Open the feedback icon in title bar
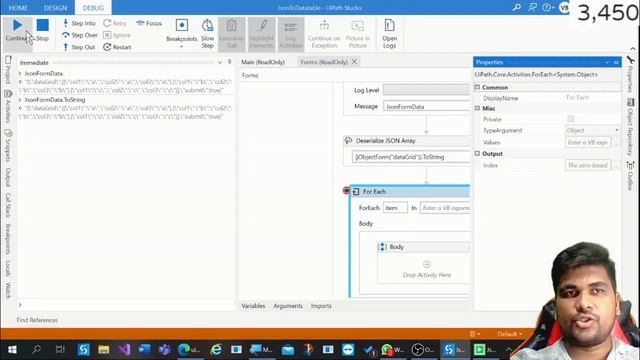640x360 pixels. pos(532,7)
